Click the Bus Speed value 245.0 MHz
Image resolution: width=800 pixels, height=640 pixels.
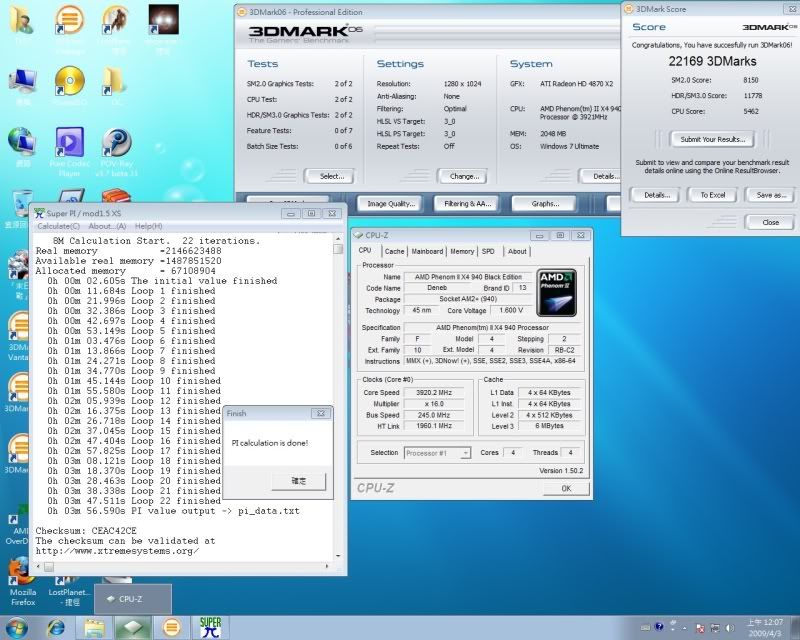tap(434, 415)
